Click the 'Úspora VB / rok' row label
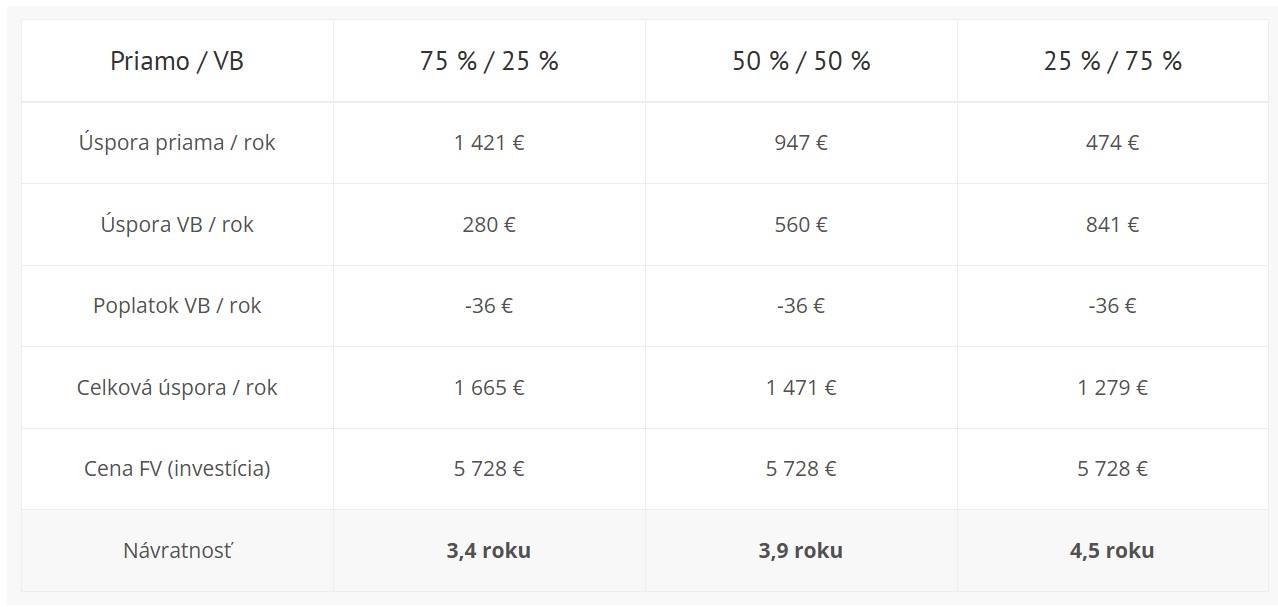 pyautogui.click(x=177, y=225)
